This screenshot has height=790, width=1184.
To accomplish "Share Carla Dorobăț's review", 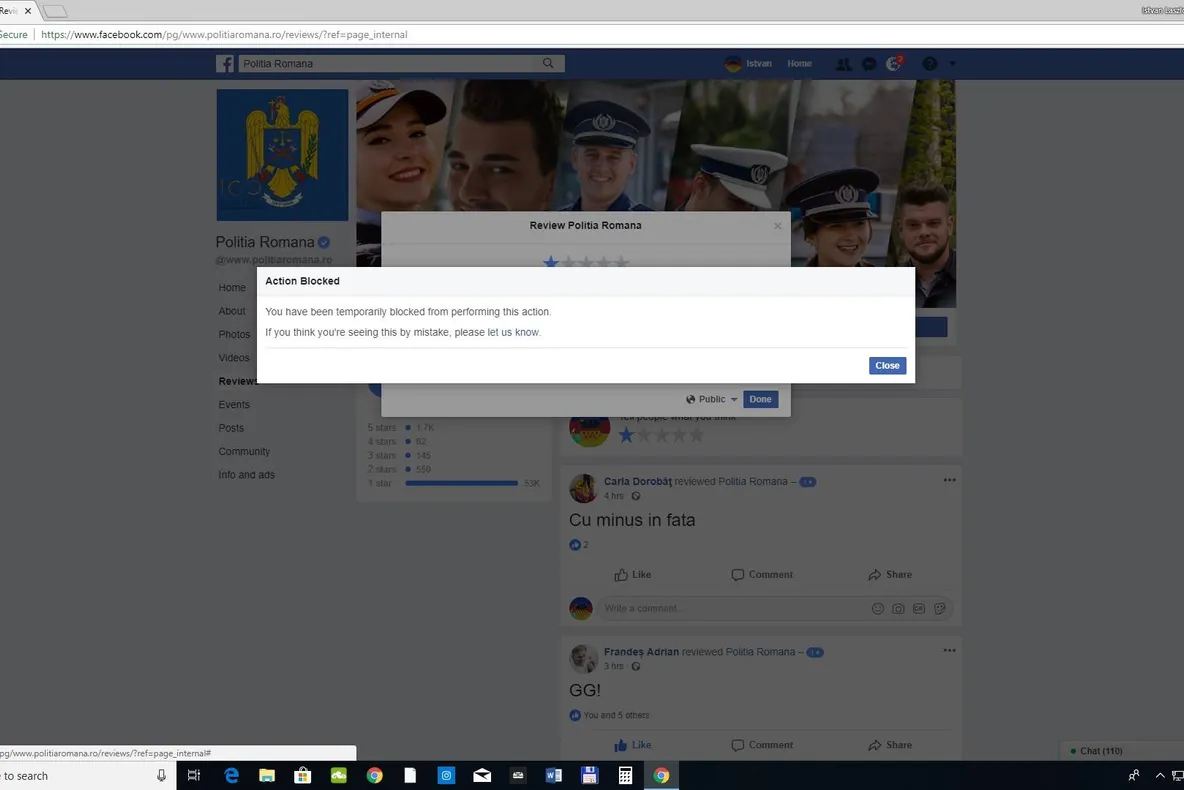I will coord(890,575).
